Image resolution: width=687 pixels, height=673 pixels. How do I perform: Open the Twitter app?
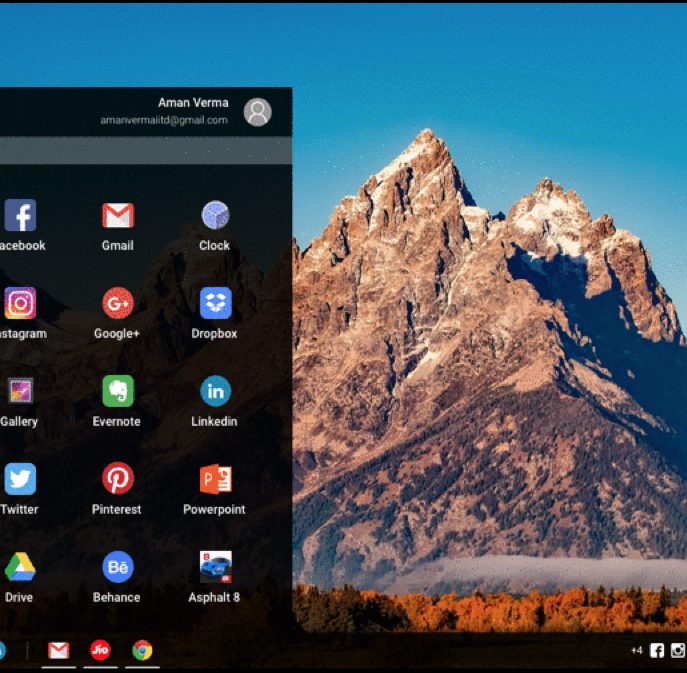[20, 479]
